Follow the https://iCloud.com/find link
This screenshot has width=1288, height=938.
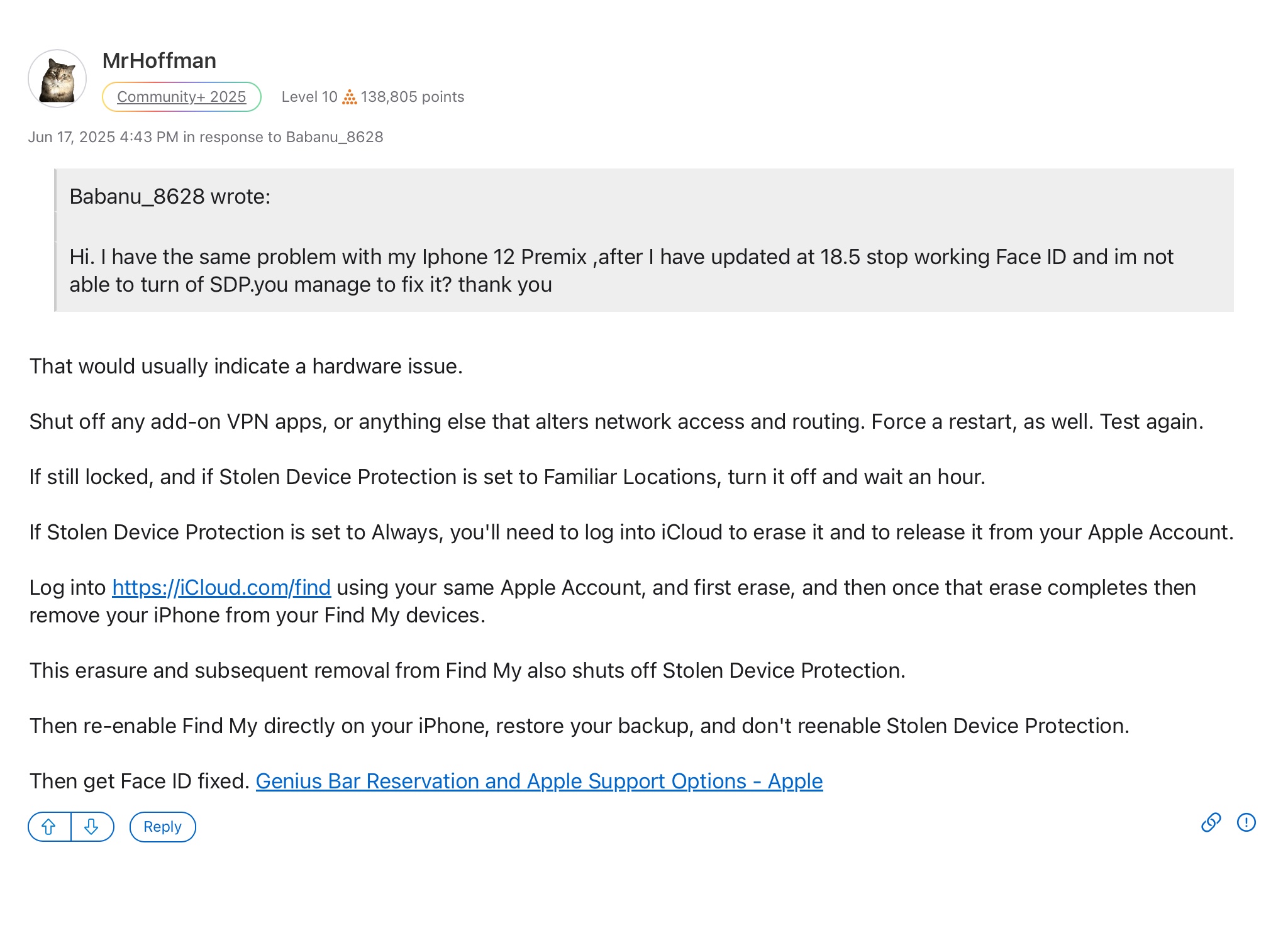click(221, 587)
